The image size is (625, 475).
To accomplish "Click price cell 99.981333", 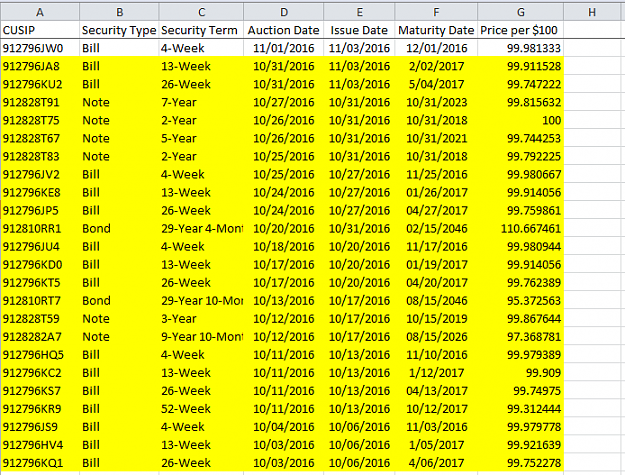I will (521, 48).
